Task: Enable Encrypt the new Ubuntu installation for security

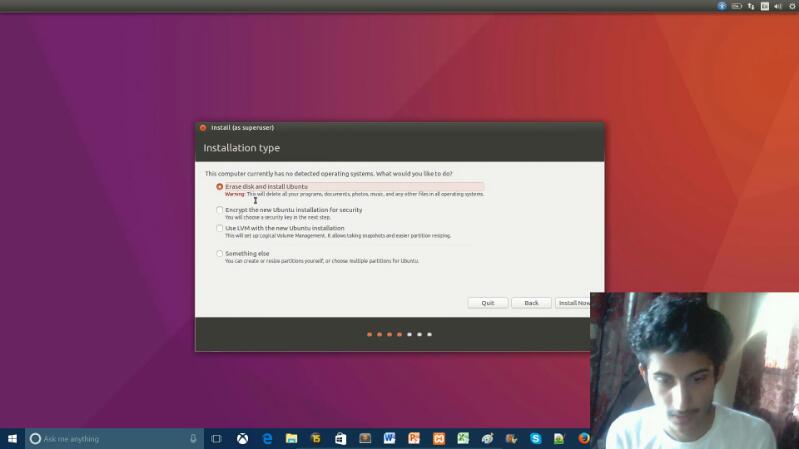Action: coord(220,210)
